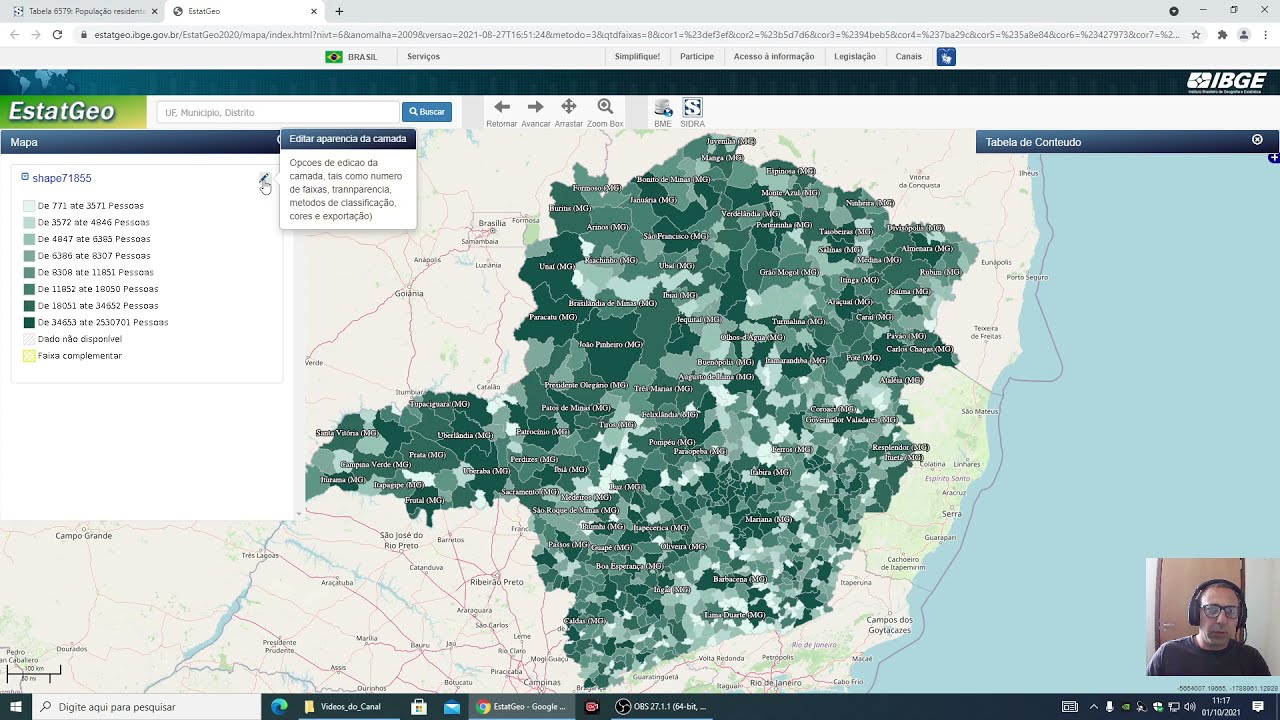Click the Unaí (MG) label on the map
The height and width of the screenshot is (720, 1280).
point(557,267)
